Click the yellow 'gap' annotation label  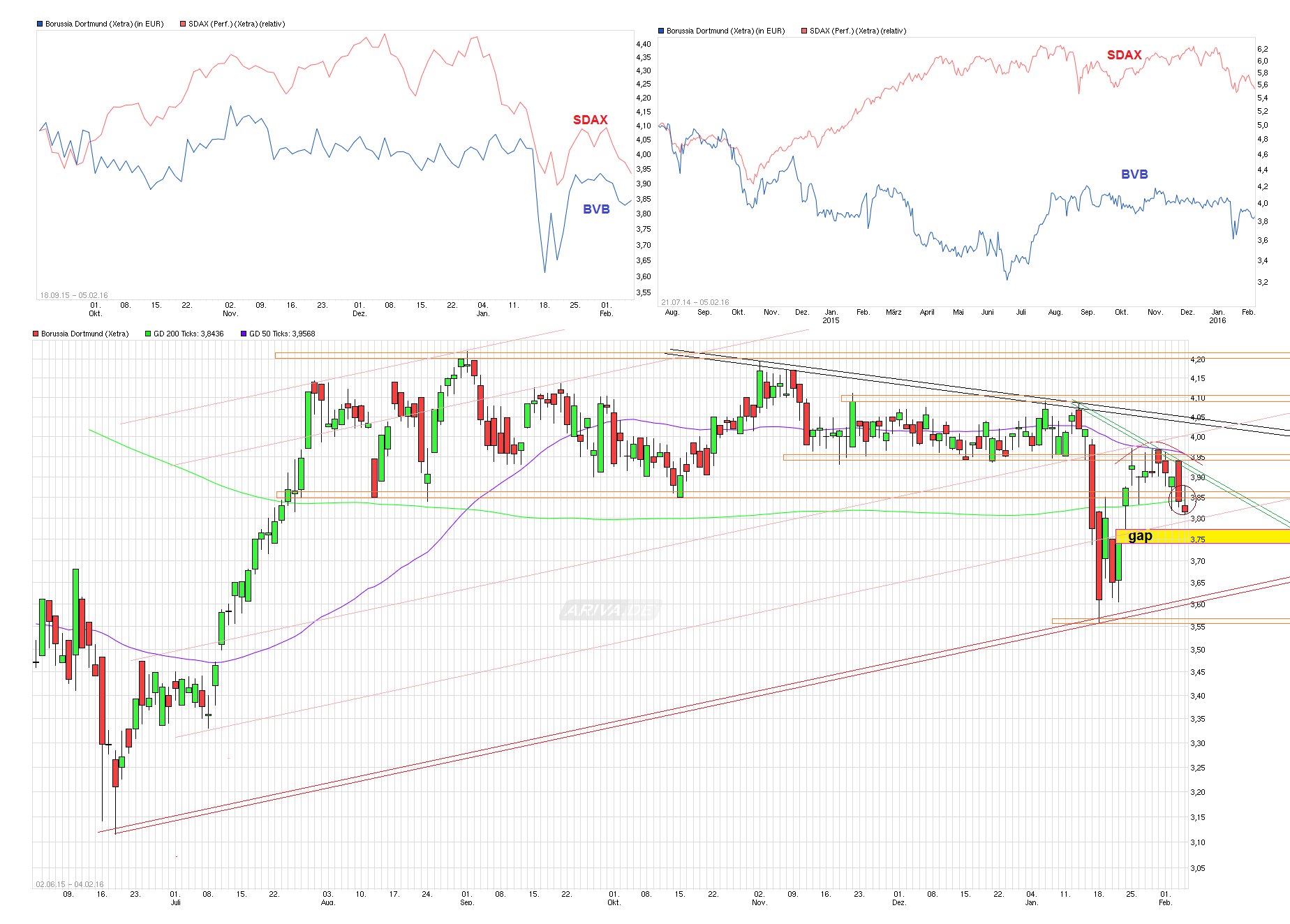[x=1140, y=536]
